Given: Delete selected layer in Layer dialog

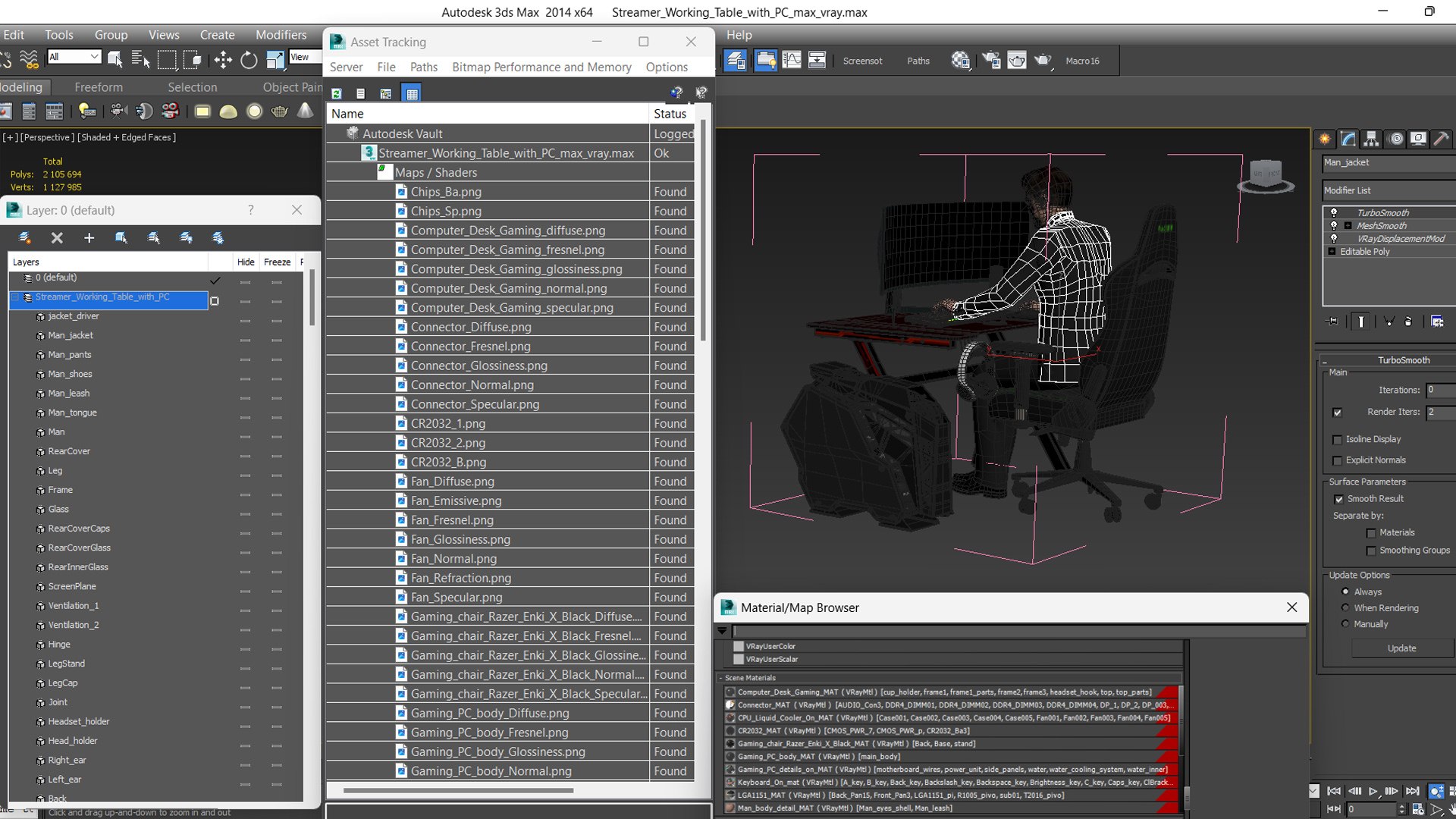Looking at the screenshot, I should (57, 238).
